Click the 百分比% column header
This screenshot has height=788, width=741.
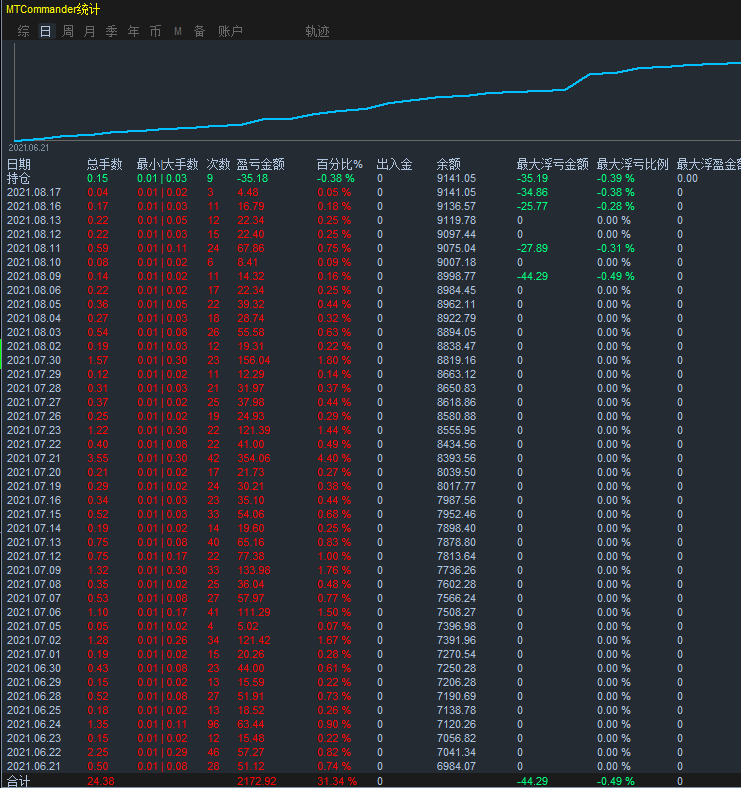click(339, 164)
